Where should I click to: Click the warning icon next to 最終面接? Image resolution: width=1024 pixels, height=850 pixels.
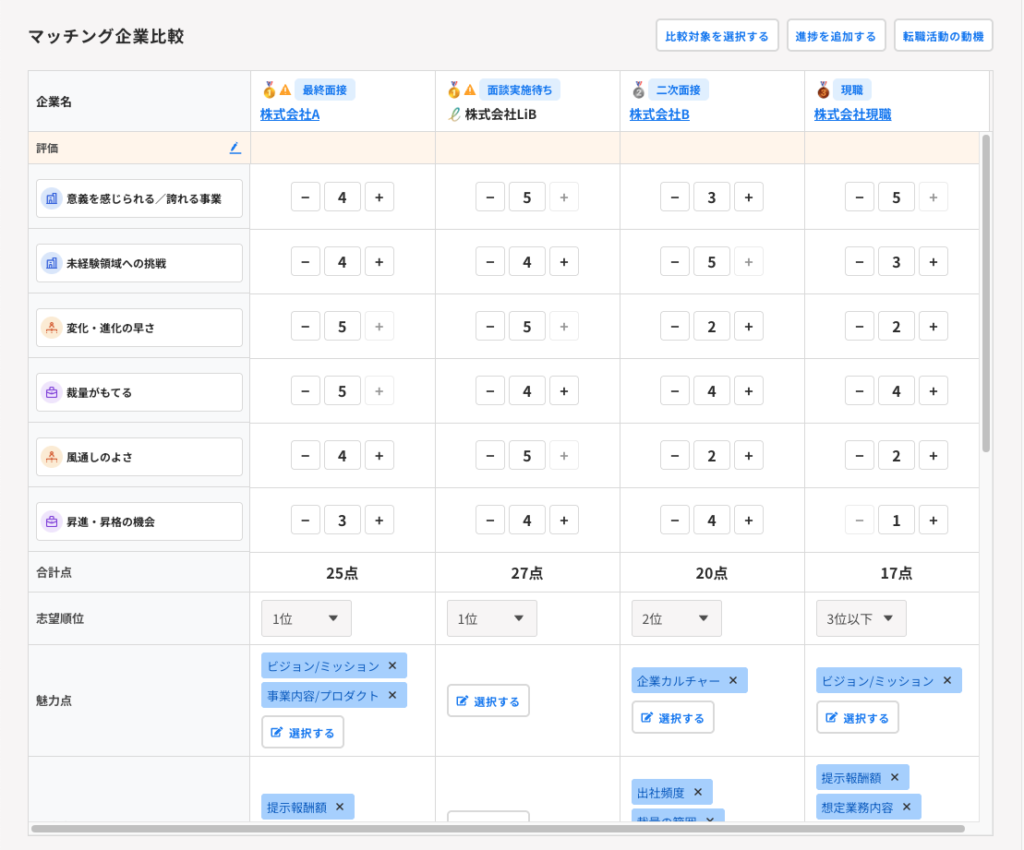coord(284,90)
